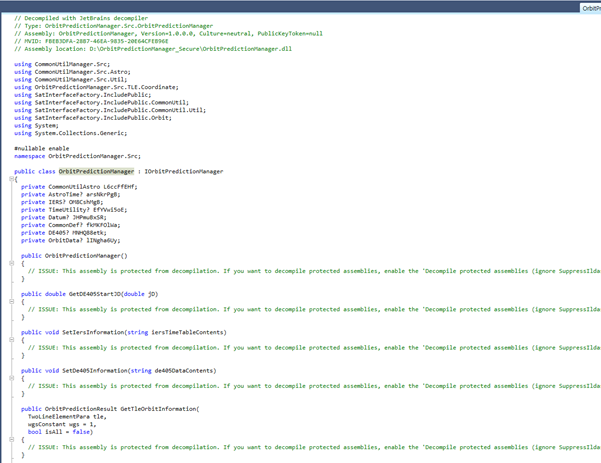Click the private Datum? field line
Screen dimensions: 601x463
click(x=64, y=217)
